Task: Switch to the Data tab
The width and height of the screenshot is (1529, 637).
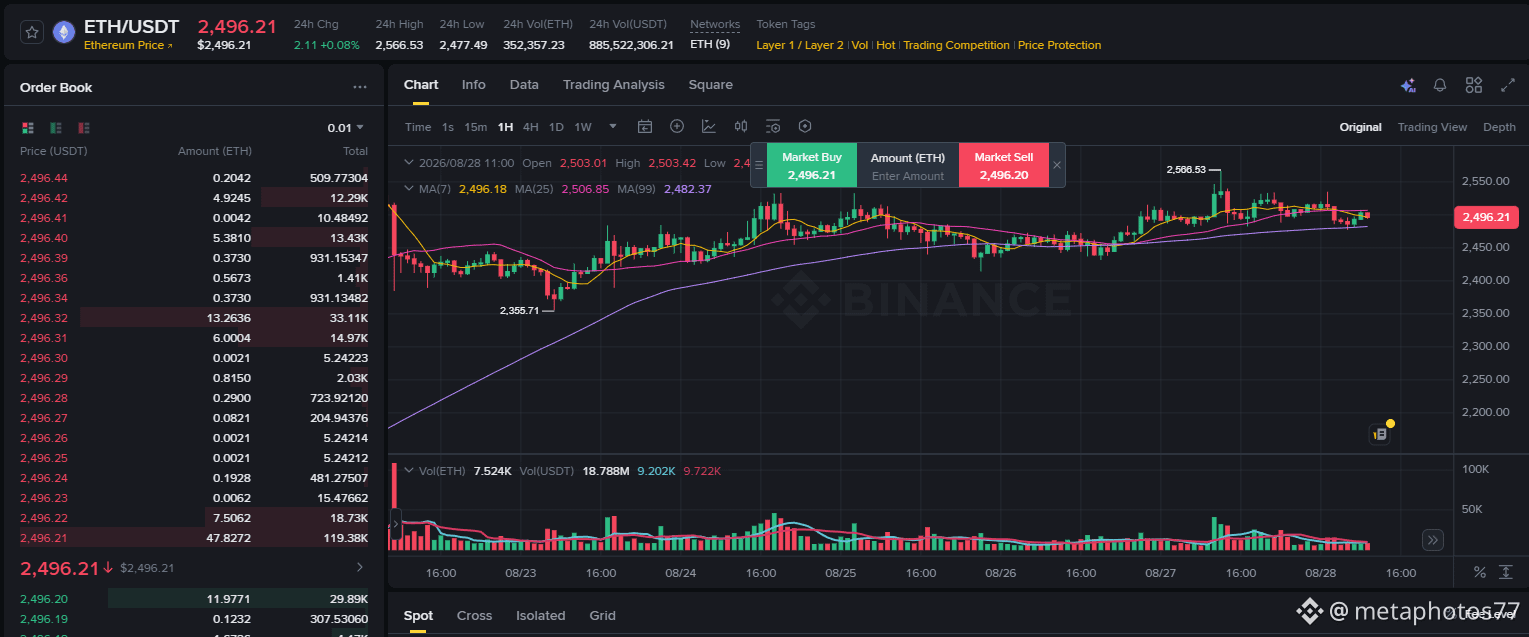Action: click(x=524, y=85)
